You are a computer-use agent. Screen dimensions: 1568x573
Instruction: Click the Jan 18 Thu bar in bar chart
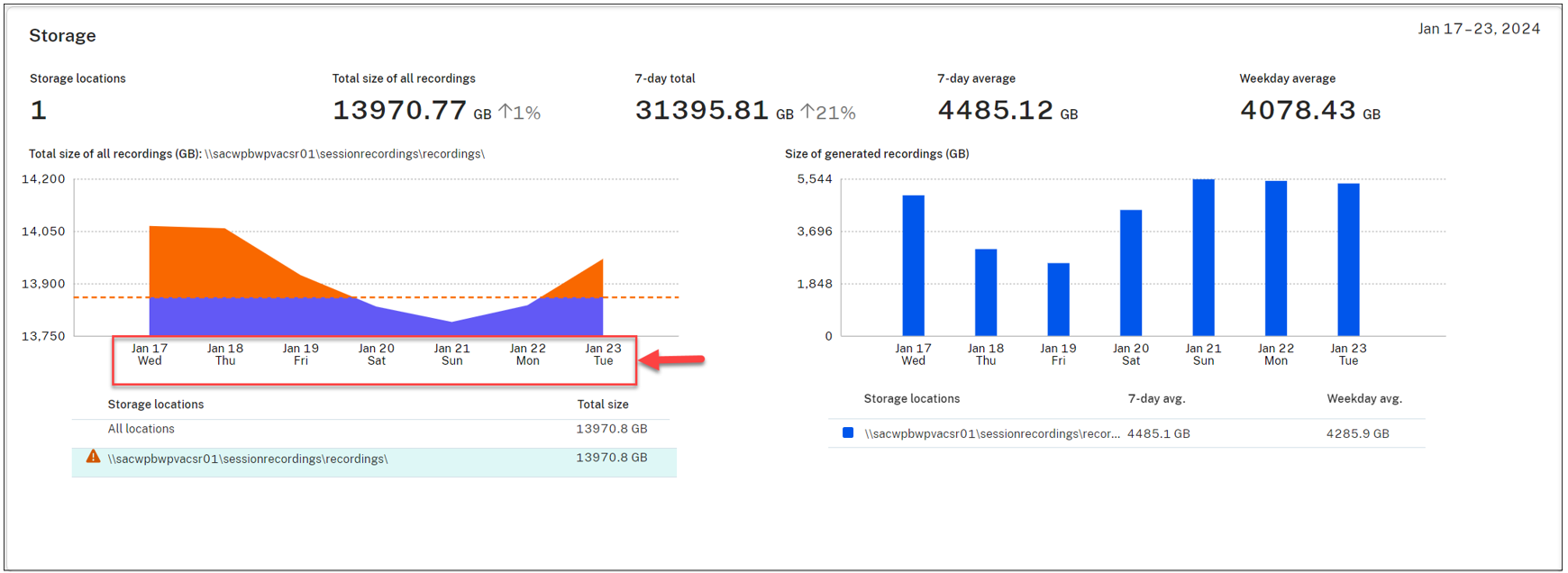coord(986,292)
